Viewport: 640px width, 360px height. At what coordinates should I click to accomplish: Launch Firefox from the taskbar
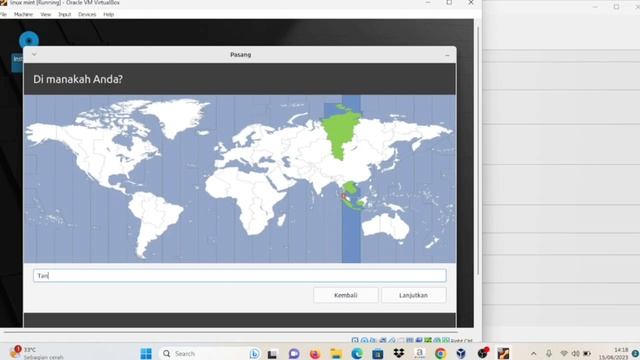point(315,353)
